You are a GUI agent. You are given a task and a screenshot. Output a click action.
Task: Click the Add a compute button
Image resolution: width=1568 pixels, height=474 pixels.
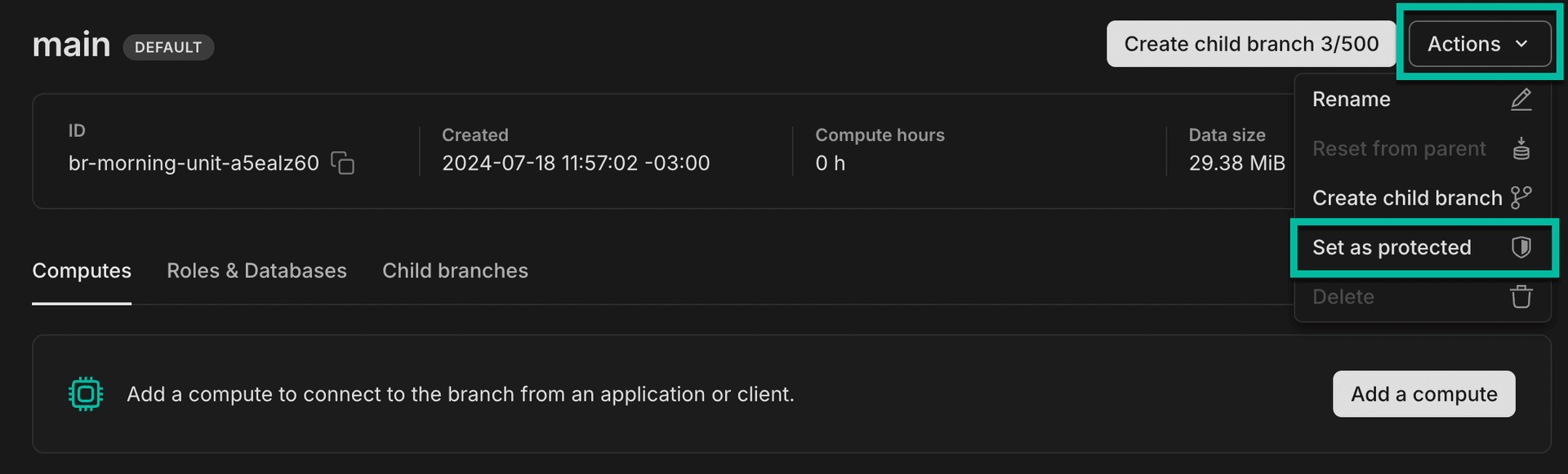1423,394
